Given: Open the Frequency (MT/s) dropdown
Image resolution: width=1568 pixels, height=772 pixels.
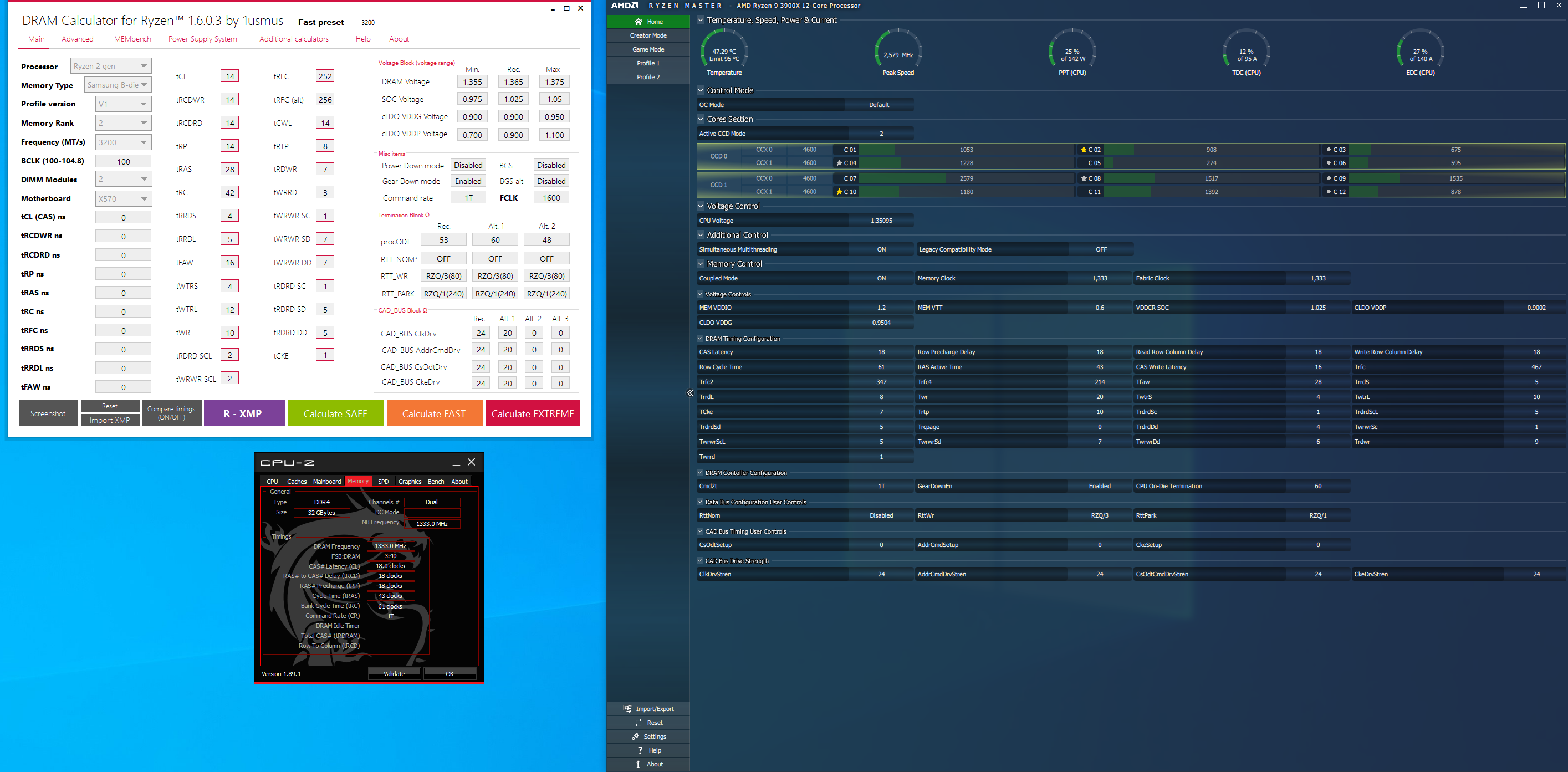Looking at the screenshot, I should 123,142.
